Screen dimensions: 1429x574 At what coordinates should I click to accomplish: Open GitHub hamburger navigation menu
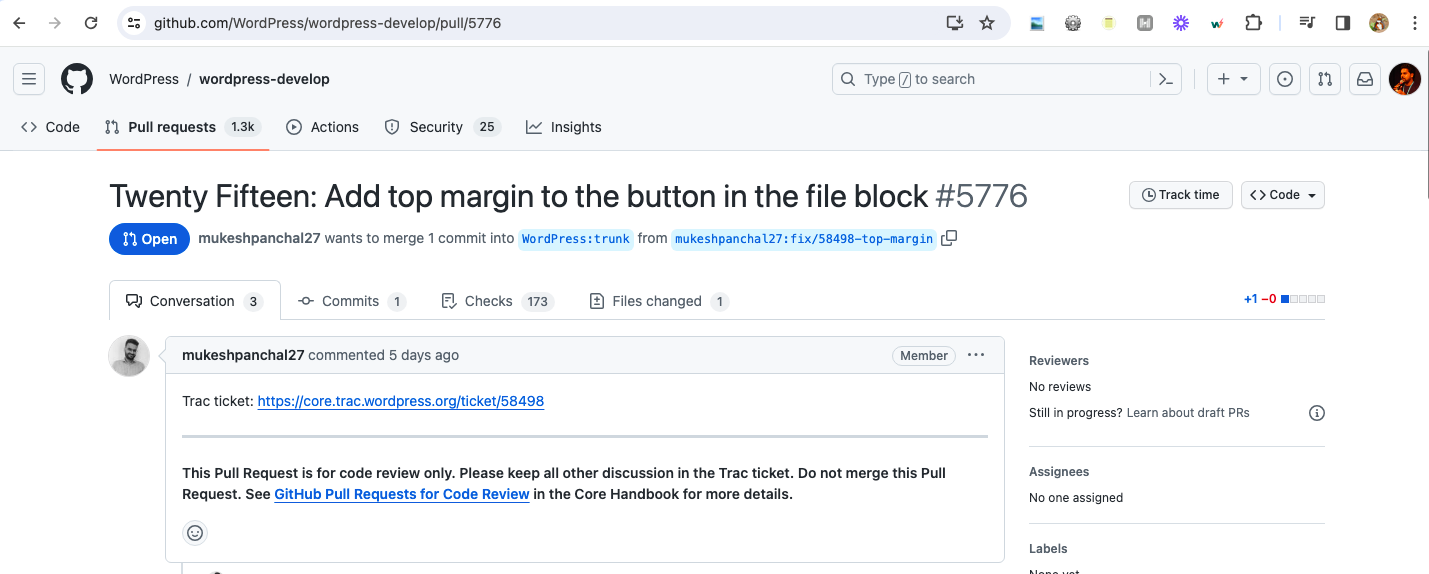[29, 79]
